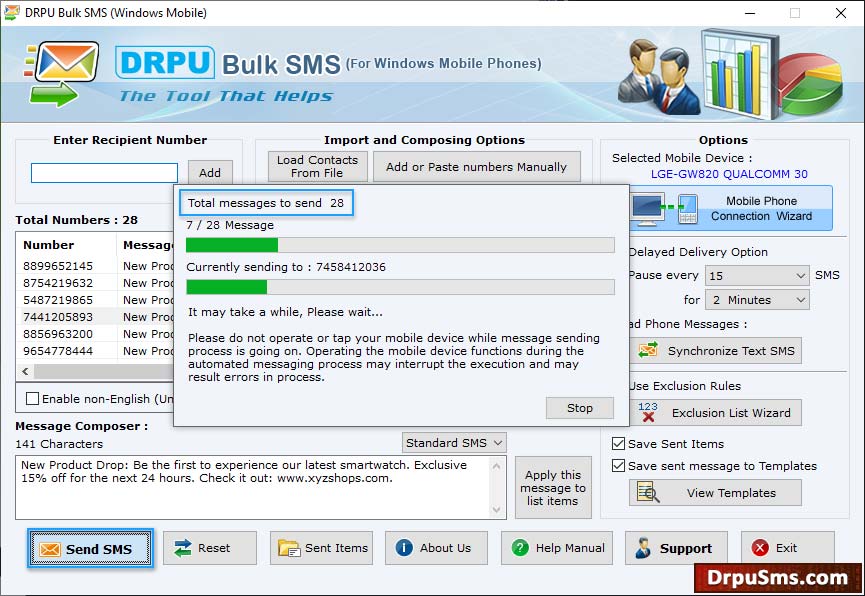
Task: Click the red Exit cross icon
Action: click(760, 547)
